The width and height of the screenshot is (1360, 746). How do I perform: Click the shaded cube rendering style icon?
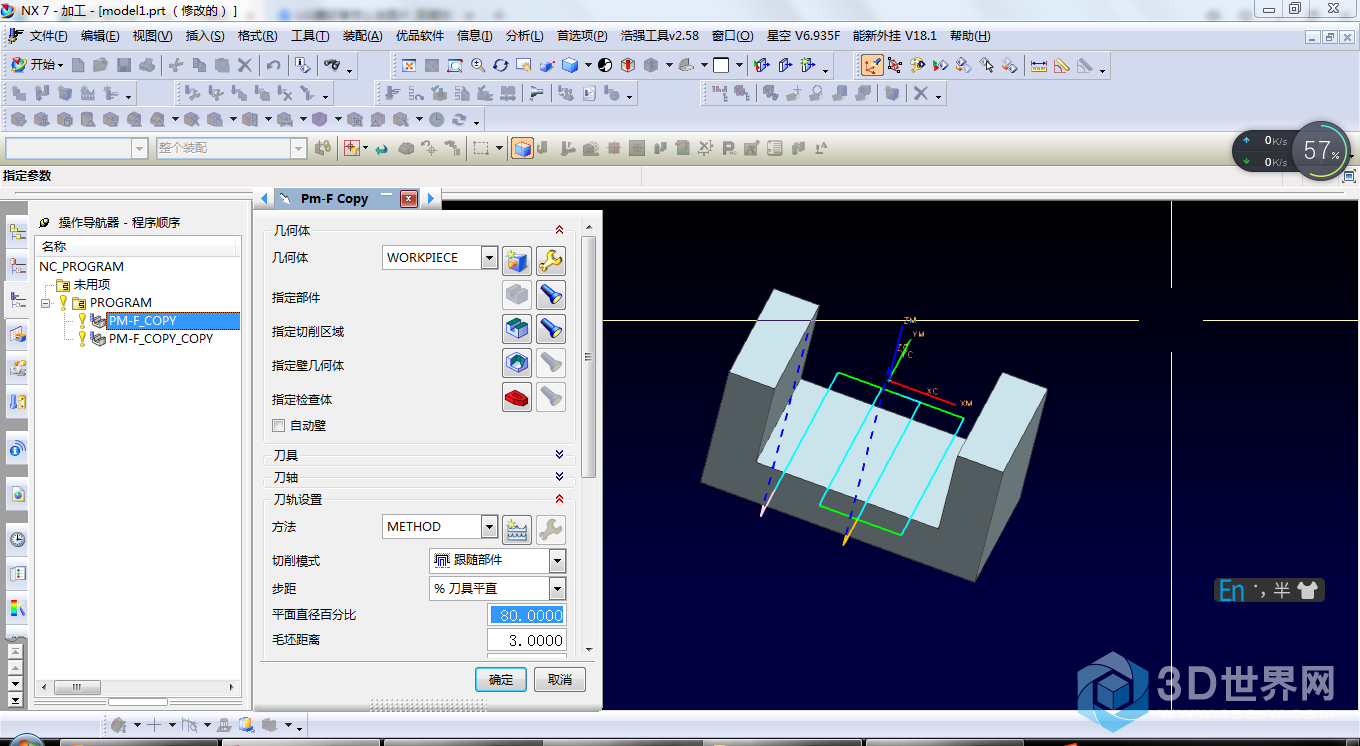[x=570, y=65]
